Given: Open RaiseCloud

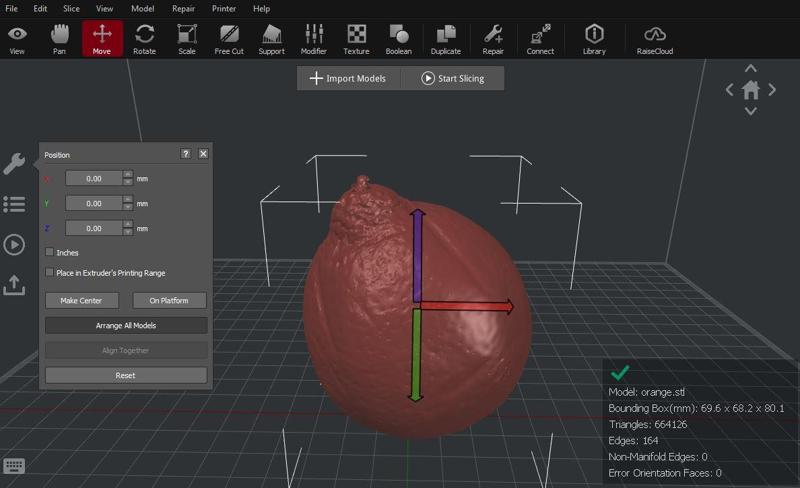Looking at the screenshot, I should pyautogui.click(x=655, y=39).
